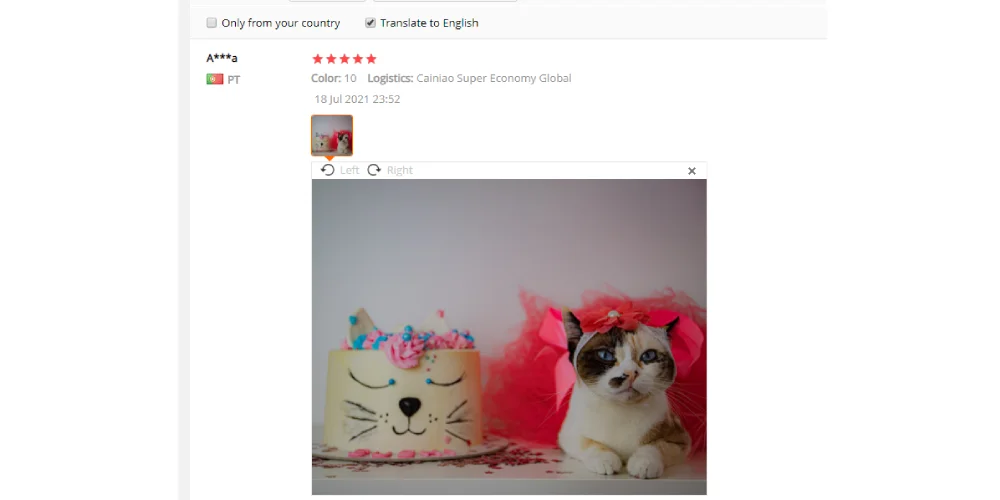Uncheck the Translate to English checkbox
This screenshot has height=500, width=1000.
371,23
